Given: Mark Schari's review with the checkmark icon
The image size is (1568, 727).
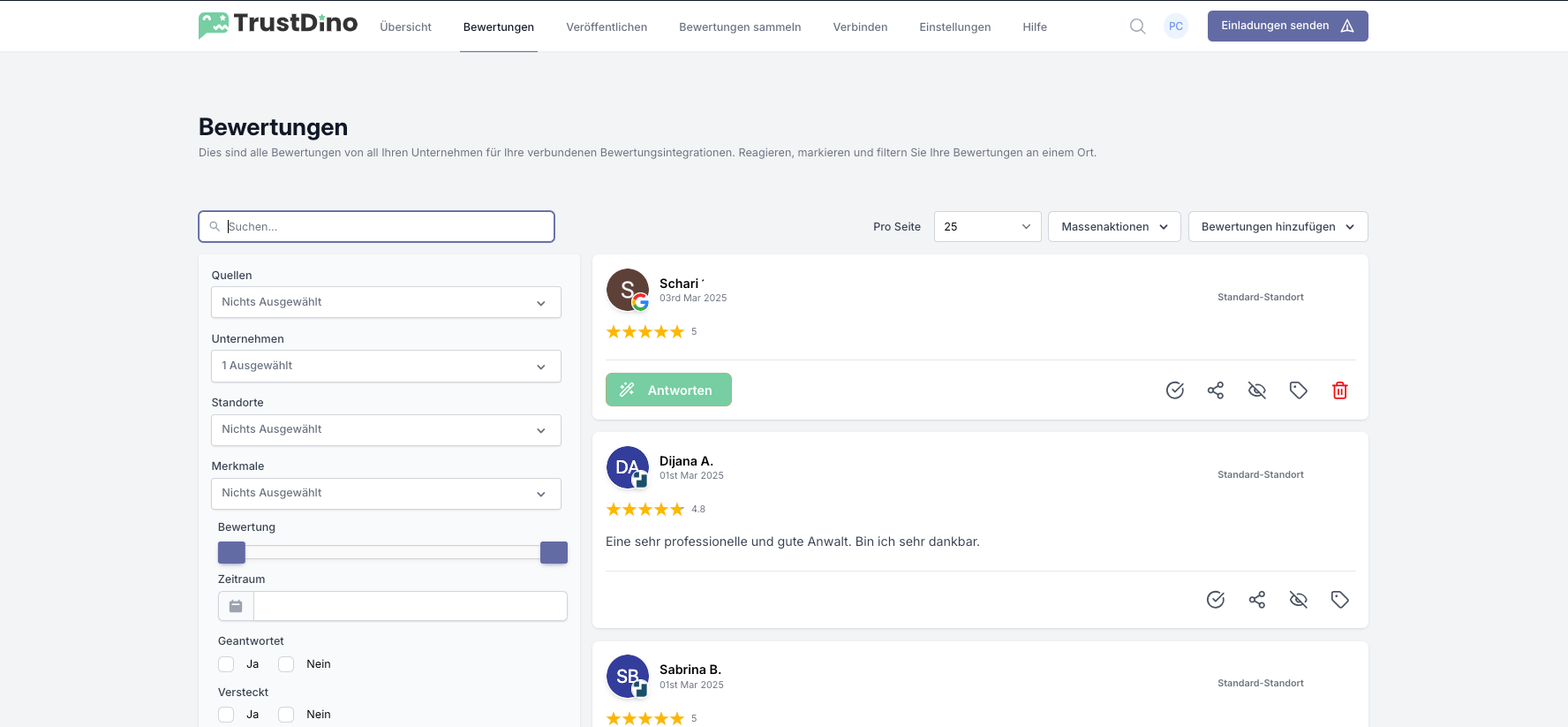Looking at the screenshot, I should (1174, 390).
